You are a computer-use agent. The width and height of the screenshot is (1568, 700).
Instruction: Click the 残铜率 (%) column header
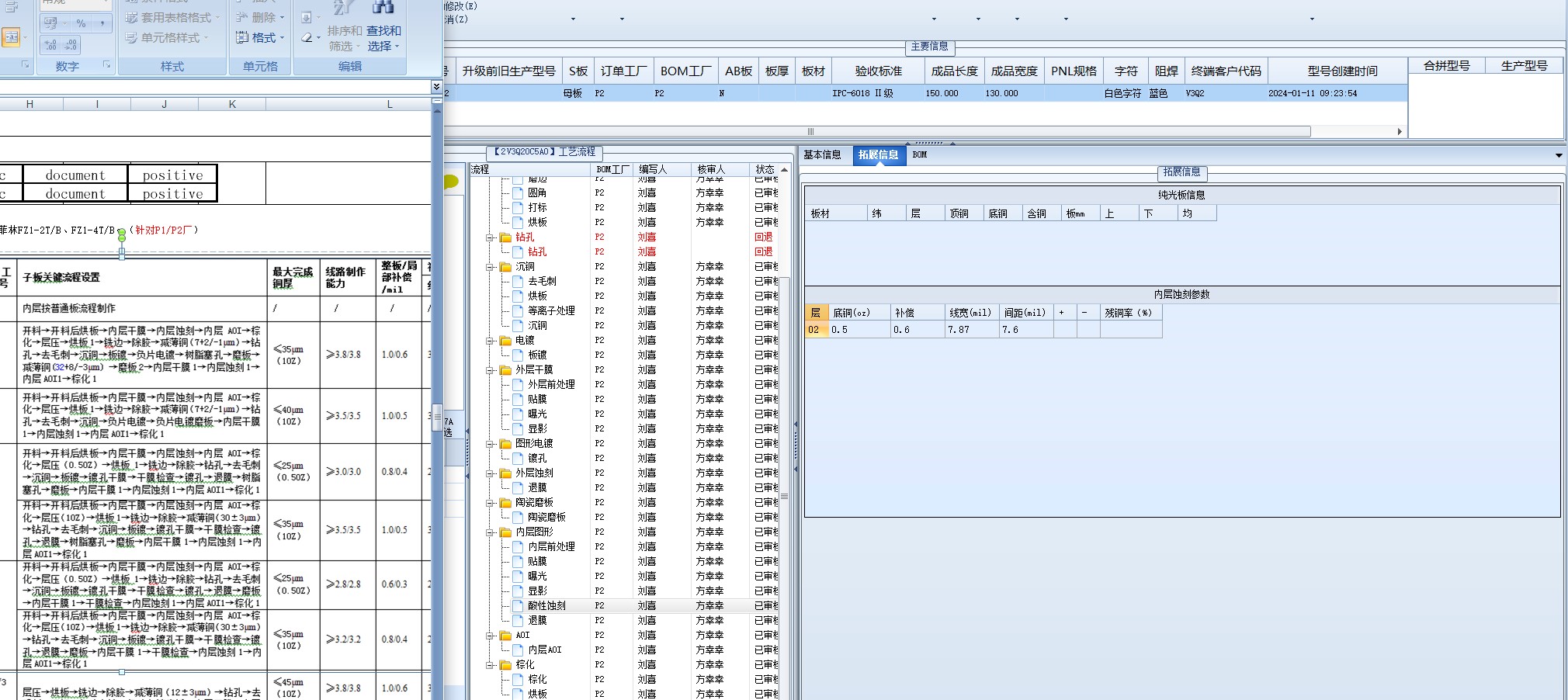[x=1133, y=313]
